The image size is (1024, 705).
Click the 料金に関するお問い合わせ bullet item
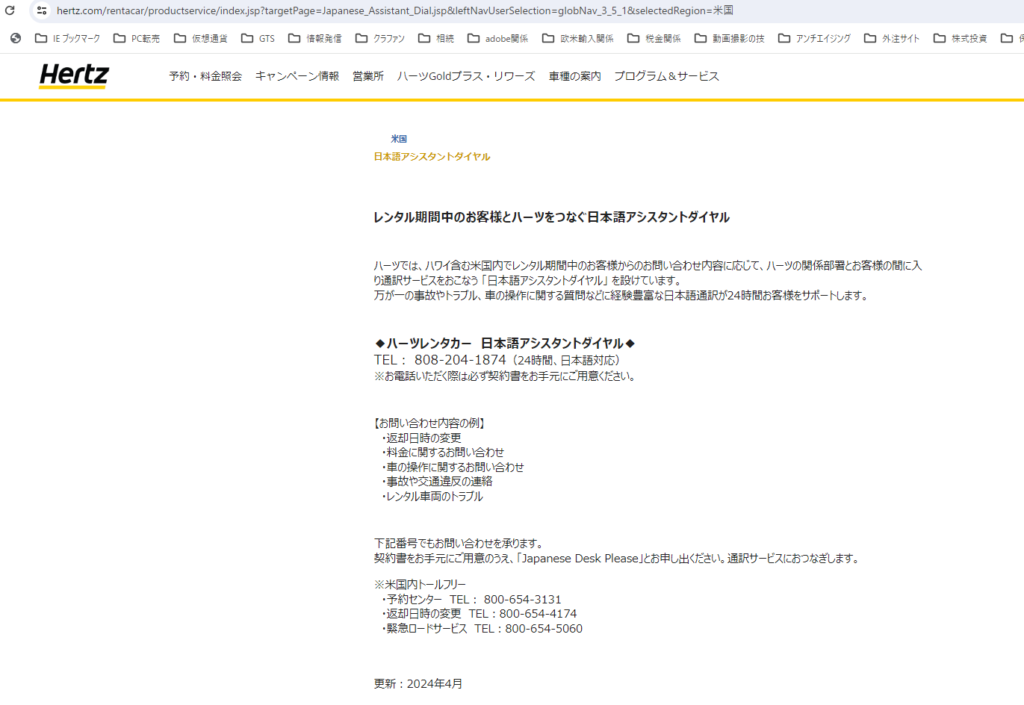coord(443,452)
